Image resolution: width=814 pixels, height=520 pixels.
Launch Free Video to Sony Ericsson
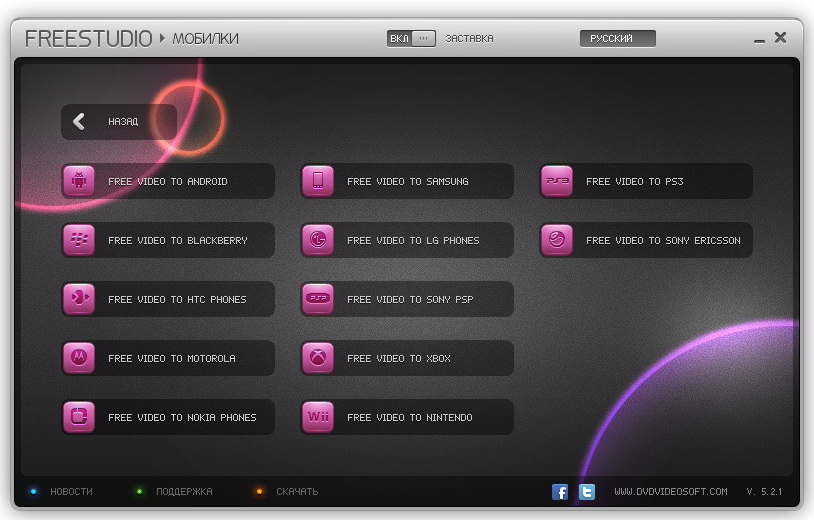tap(646, 240)
